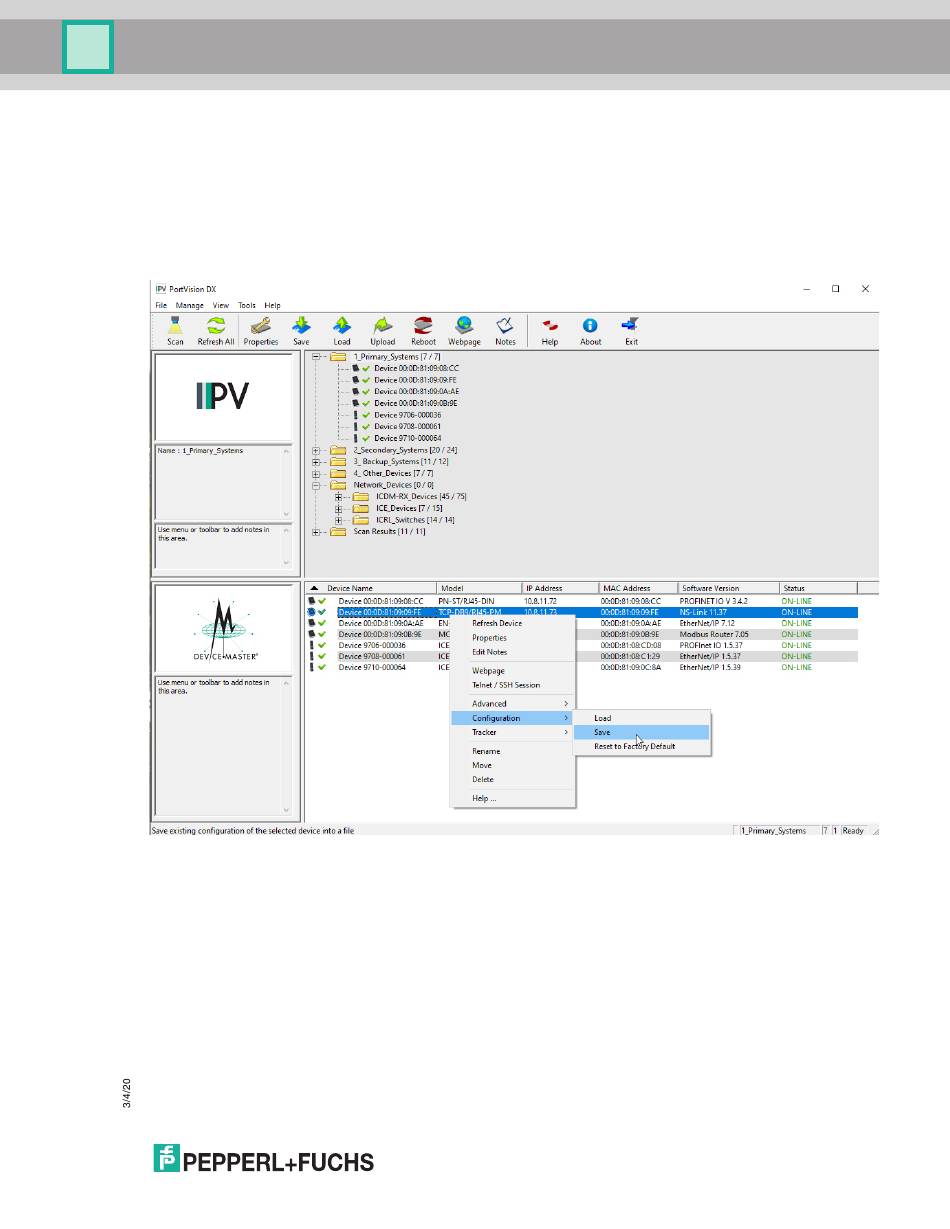Select Device 9706-000036 in the tree
The width and height of the screenshot is (950, 1229).
(x=407, y=415)
